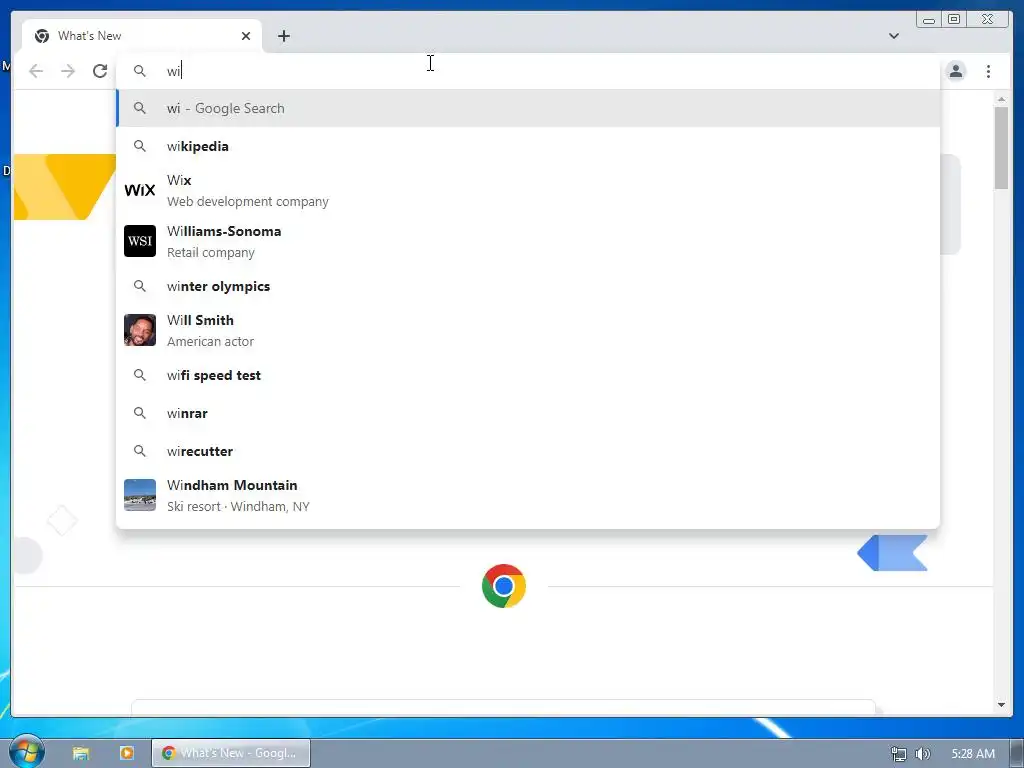Choose the 'wikipedia' suggestion
The width and height of the screenshot is (1024, 768).
pos(528,146)
